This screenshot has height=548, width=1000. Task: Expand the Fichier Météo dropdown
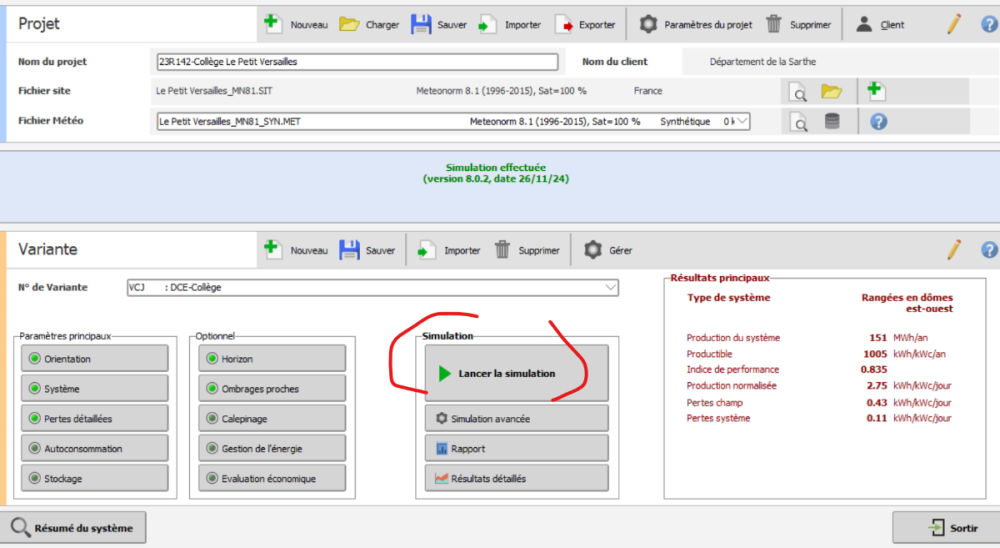[741, 122]
